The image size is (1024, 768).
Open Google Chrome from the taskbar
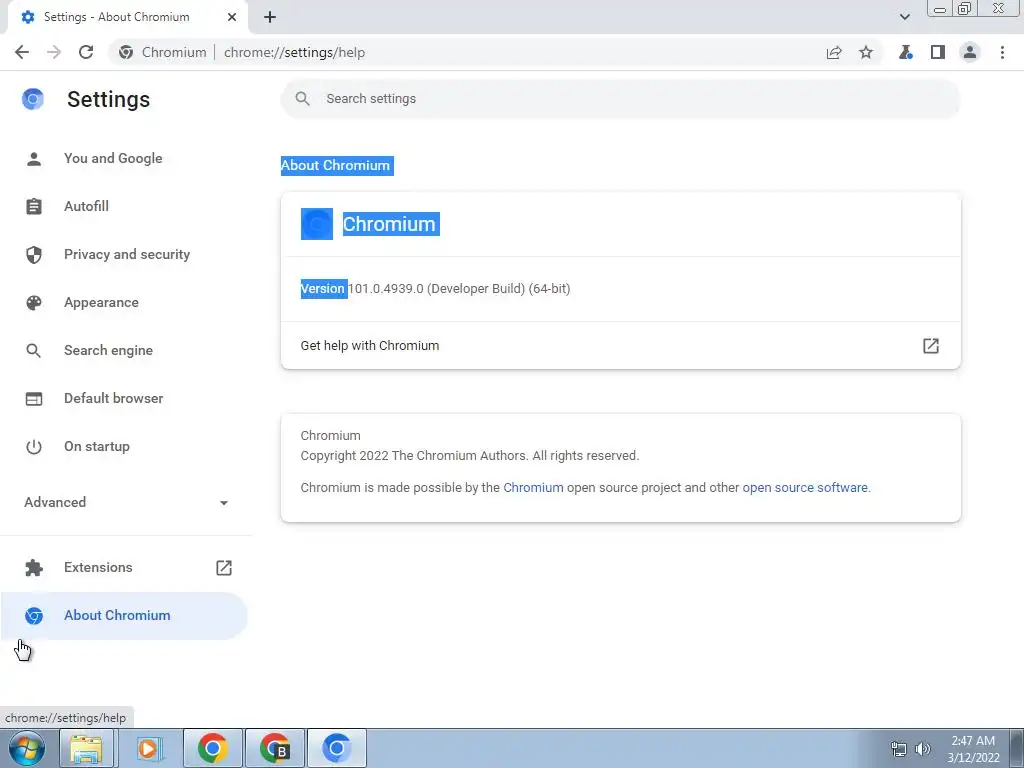pyautogui.click(x=213, y=748)
